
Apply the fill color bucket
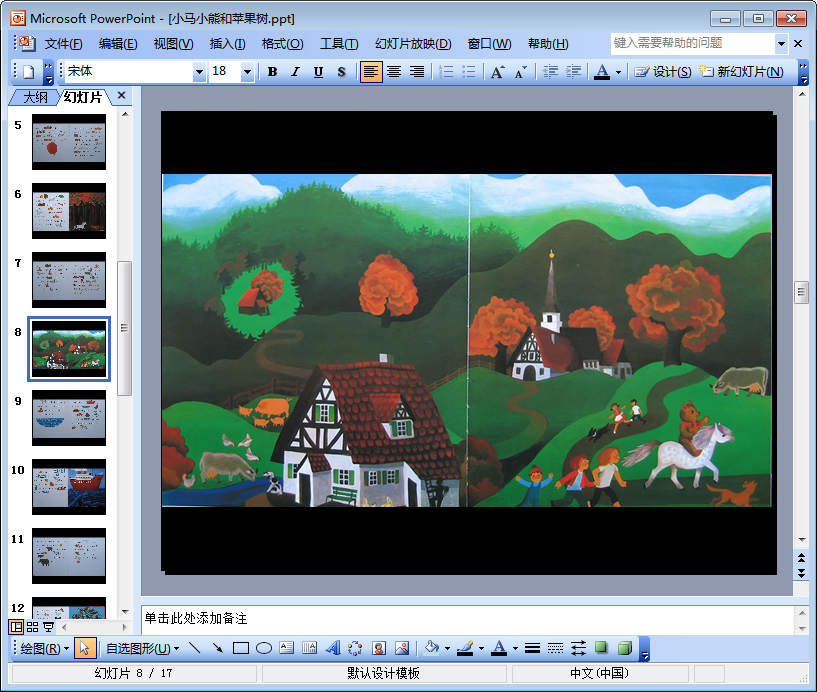pyautogui.click(x=431, y=648)
